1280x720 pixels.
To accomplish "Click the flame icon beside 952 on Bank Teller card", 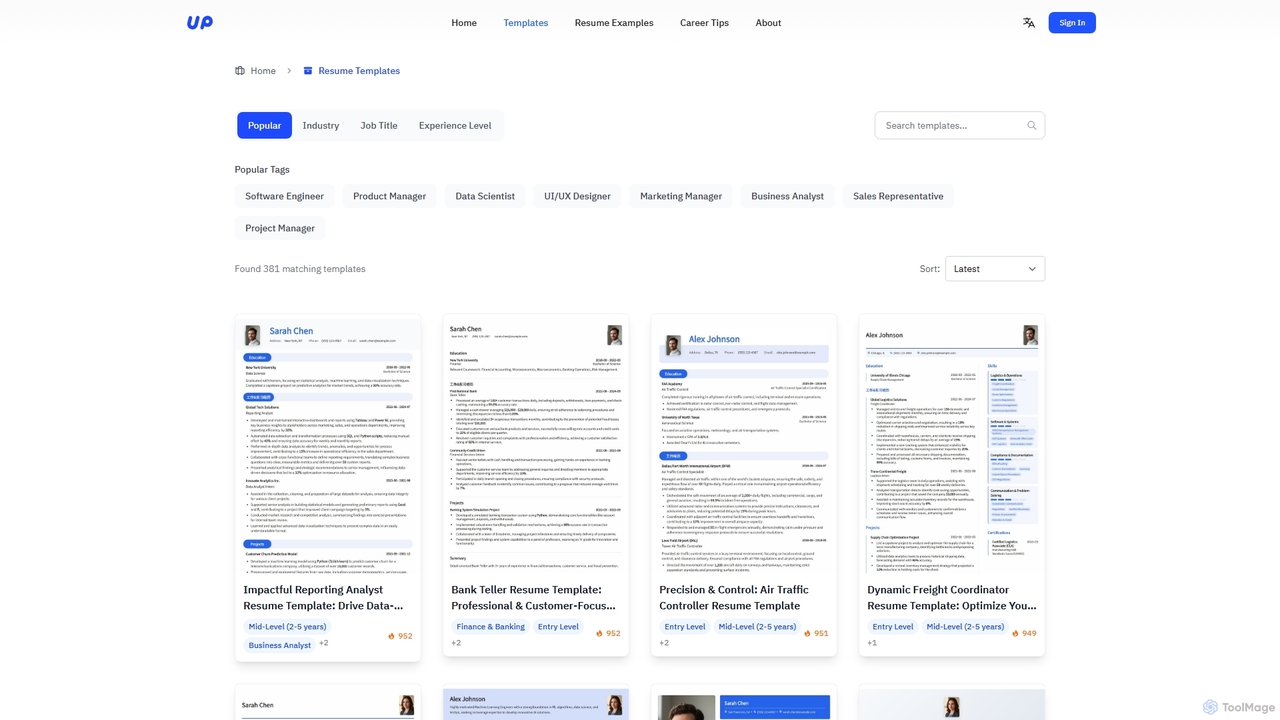I will [x=600, y=633].
